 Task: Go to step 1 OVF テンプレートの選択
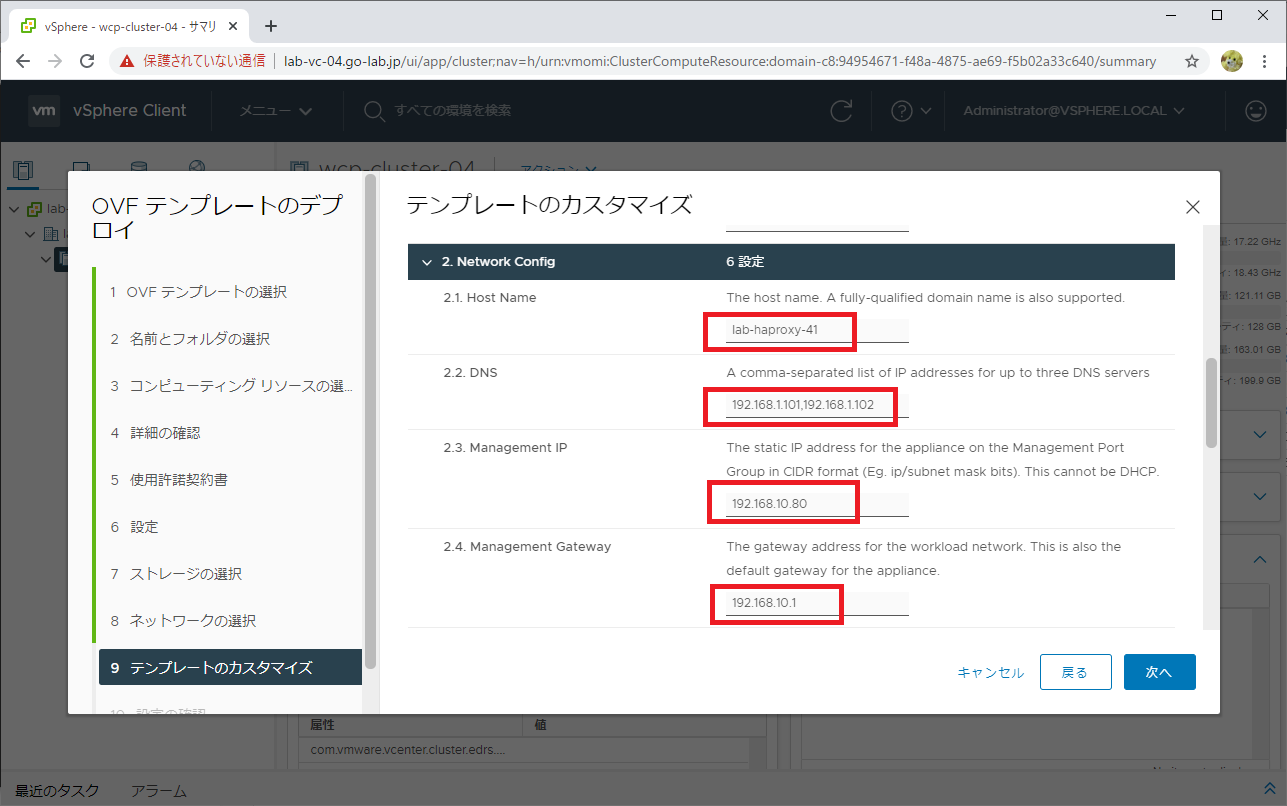[x=199, y=292]
